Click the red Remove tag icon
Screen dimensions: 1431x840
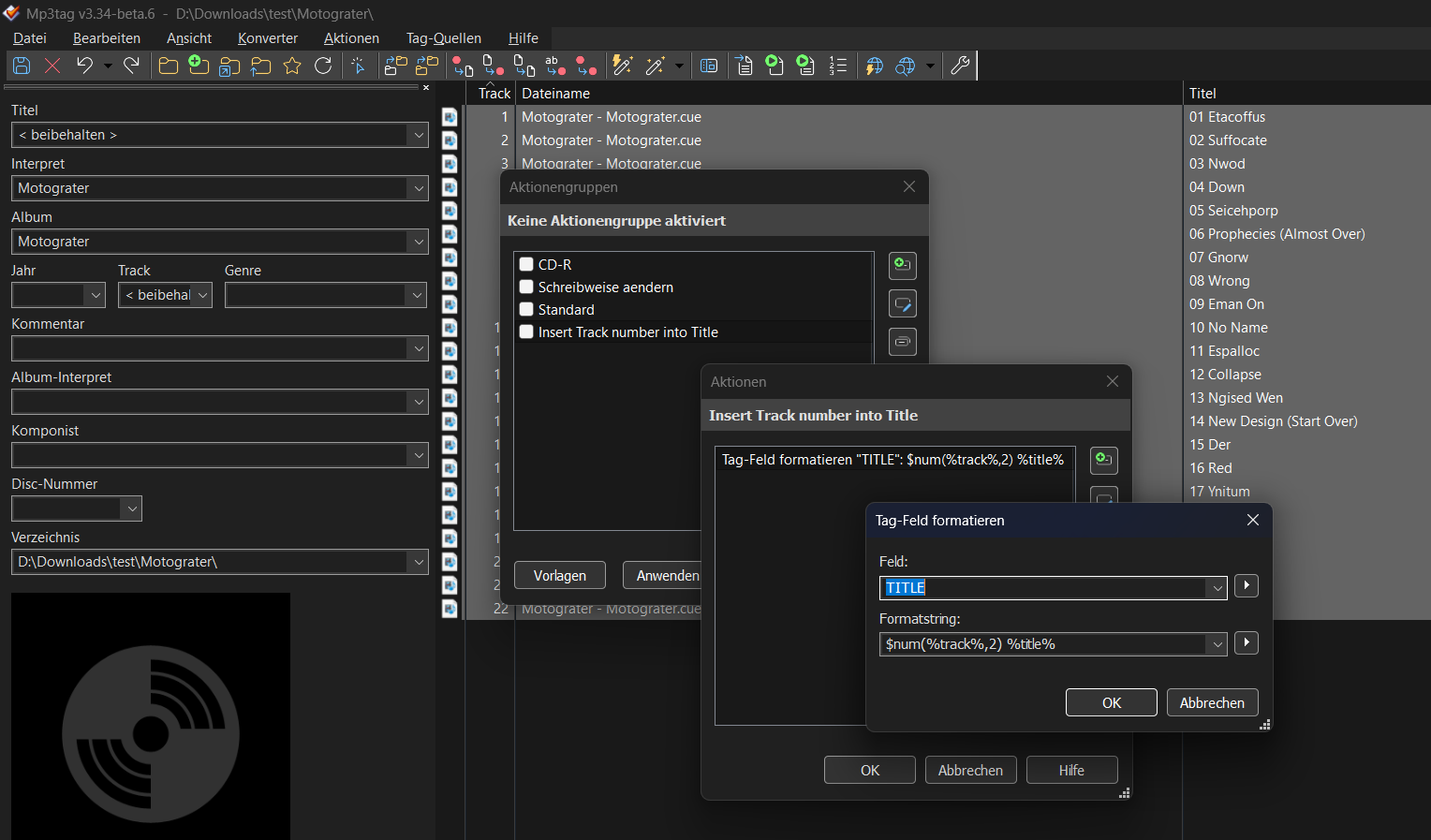tap(52, 66)
